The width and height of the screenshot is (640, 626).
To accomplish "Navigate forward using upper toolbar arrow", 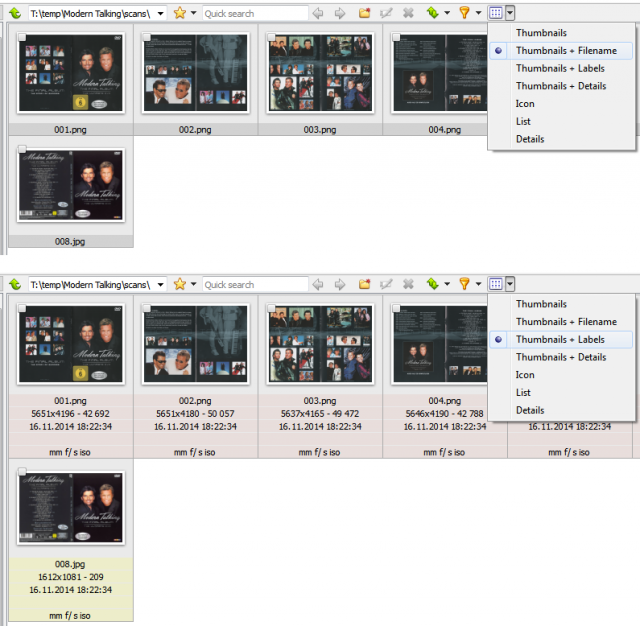I will [x=340, y=13].
